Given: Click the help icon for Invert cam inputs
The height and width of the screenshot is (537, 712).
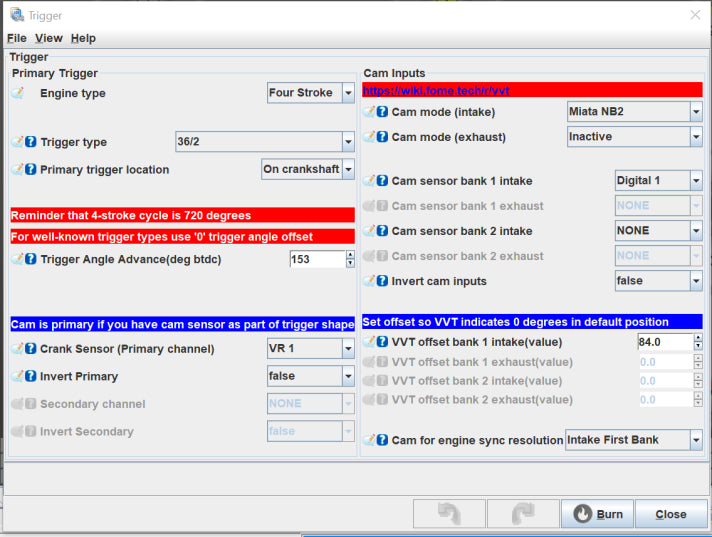Looking at the screenshot, I should tap(382, 281).
